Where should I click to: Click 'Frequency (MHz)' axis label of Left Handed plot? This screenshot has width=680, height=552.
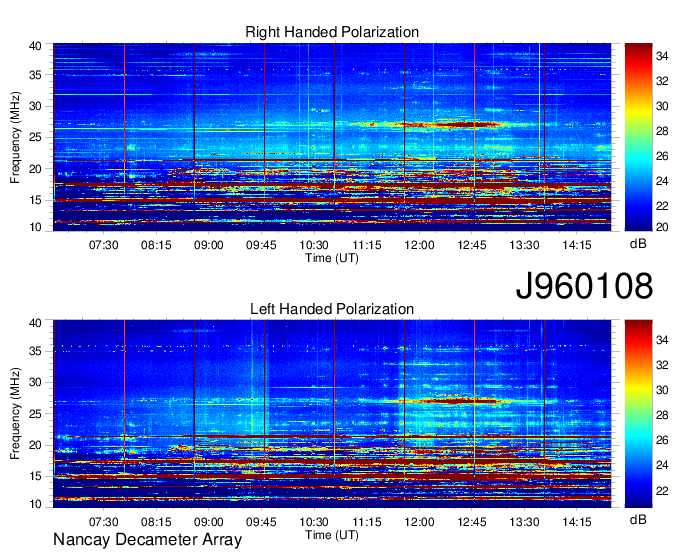click(x=15, y=414)
